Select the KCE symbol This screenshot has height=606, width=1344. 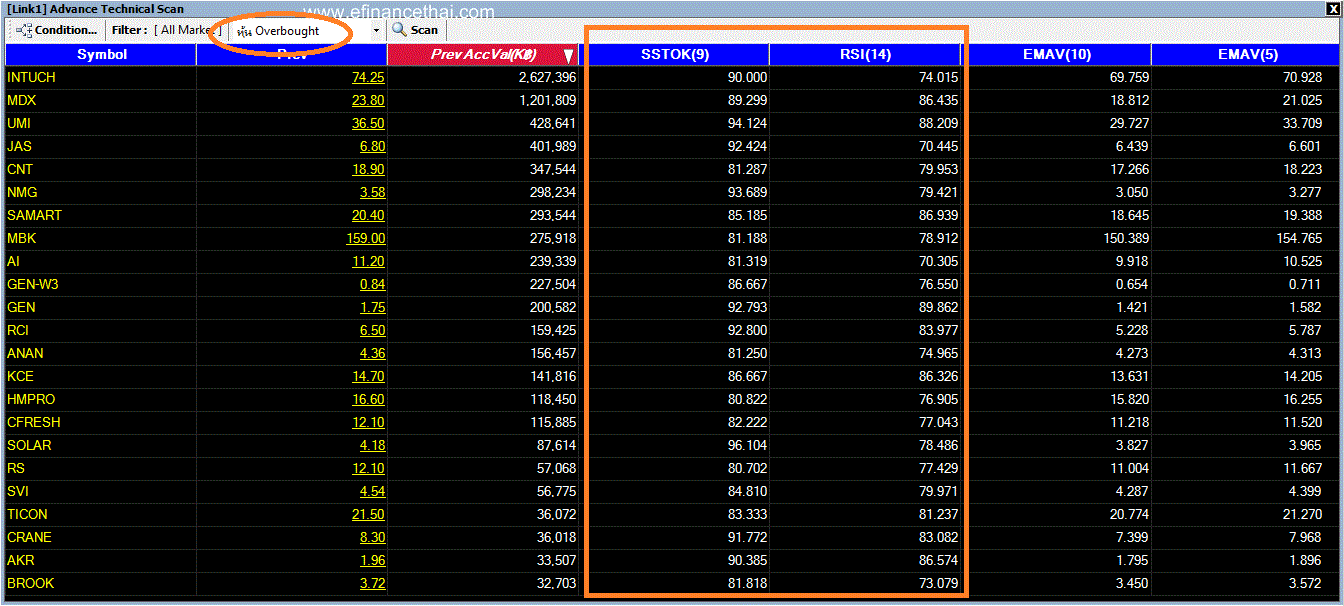(x=20, y=376)
